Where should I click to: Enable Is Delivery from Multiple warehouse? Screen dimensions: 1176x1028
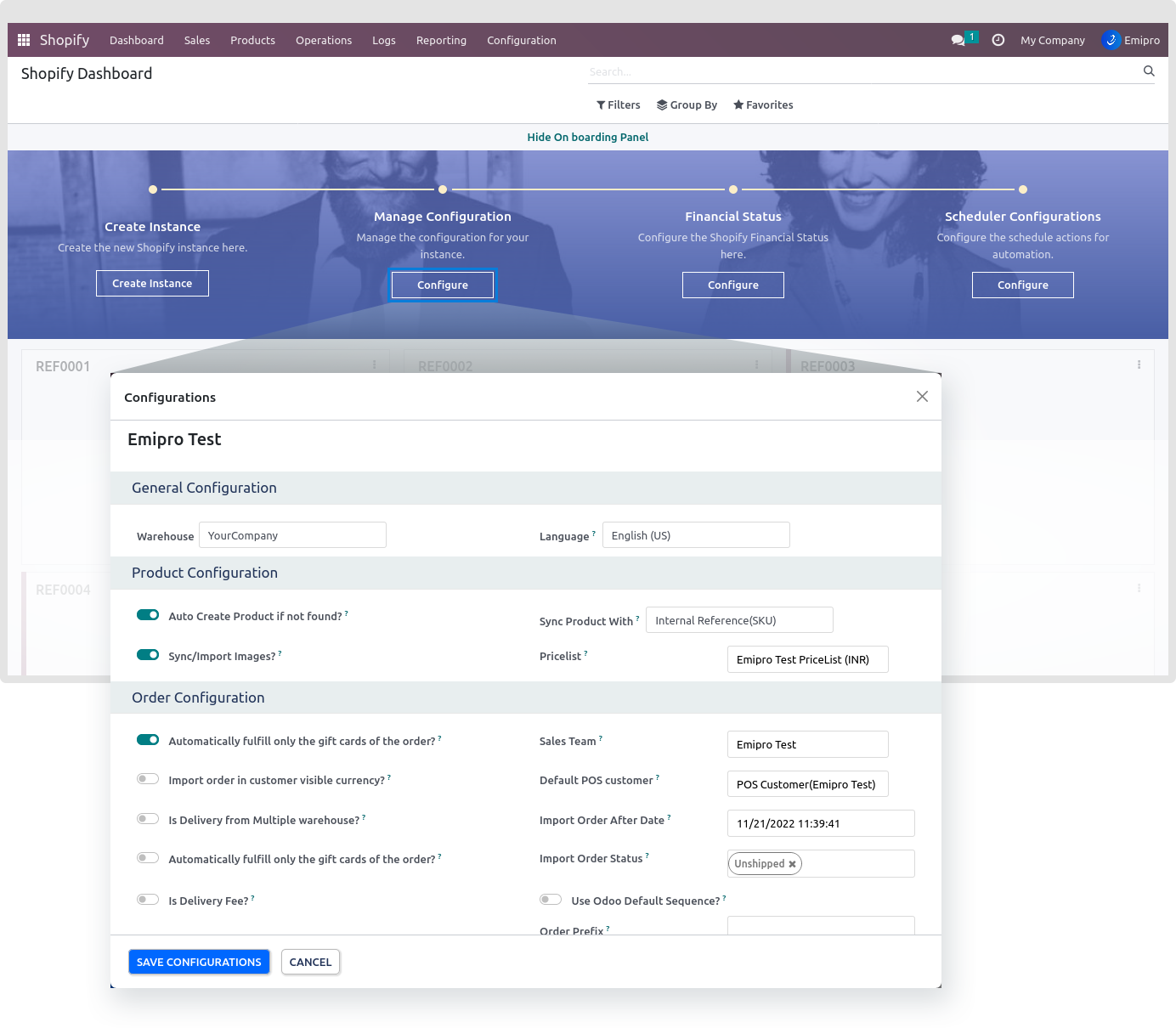click(148, 819)
